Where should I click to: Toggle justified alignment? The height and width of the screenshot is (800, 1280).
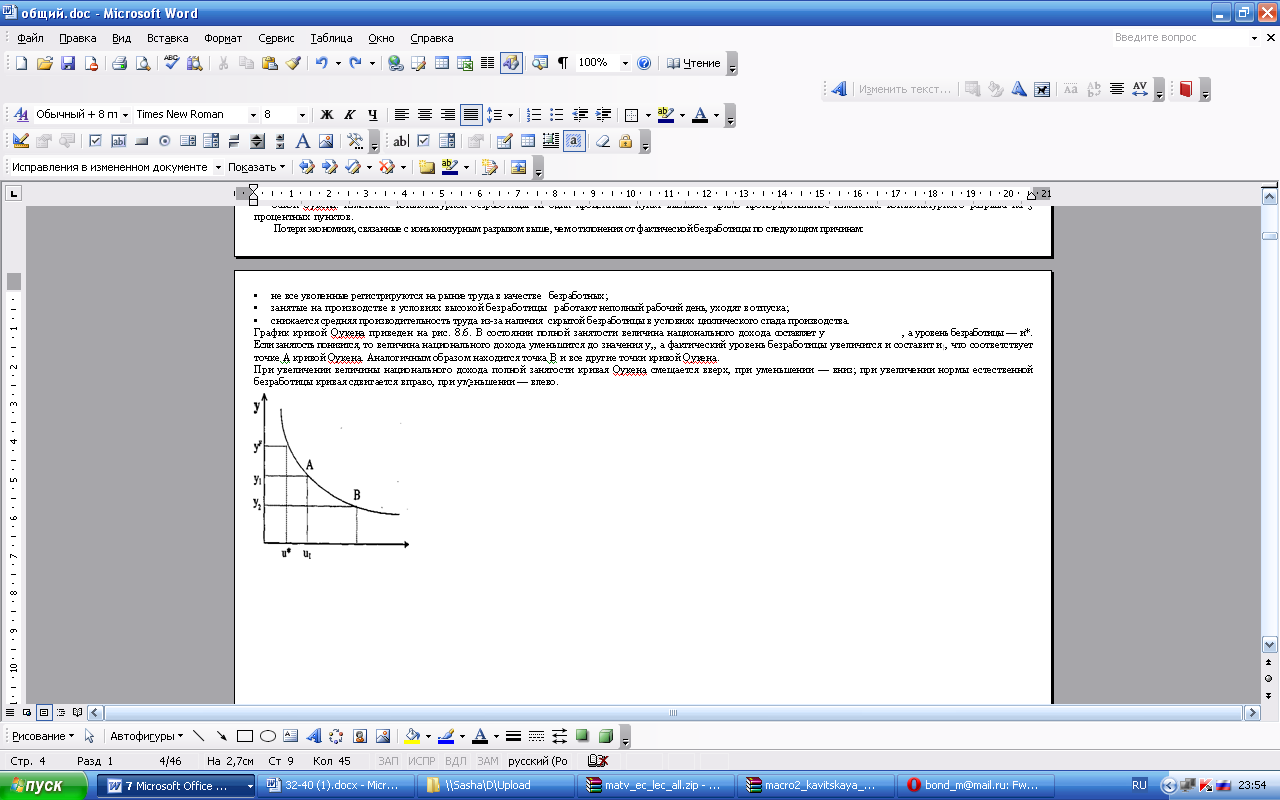(470, 115)
